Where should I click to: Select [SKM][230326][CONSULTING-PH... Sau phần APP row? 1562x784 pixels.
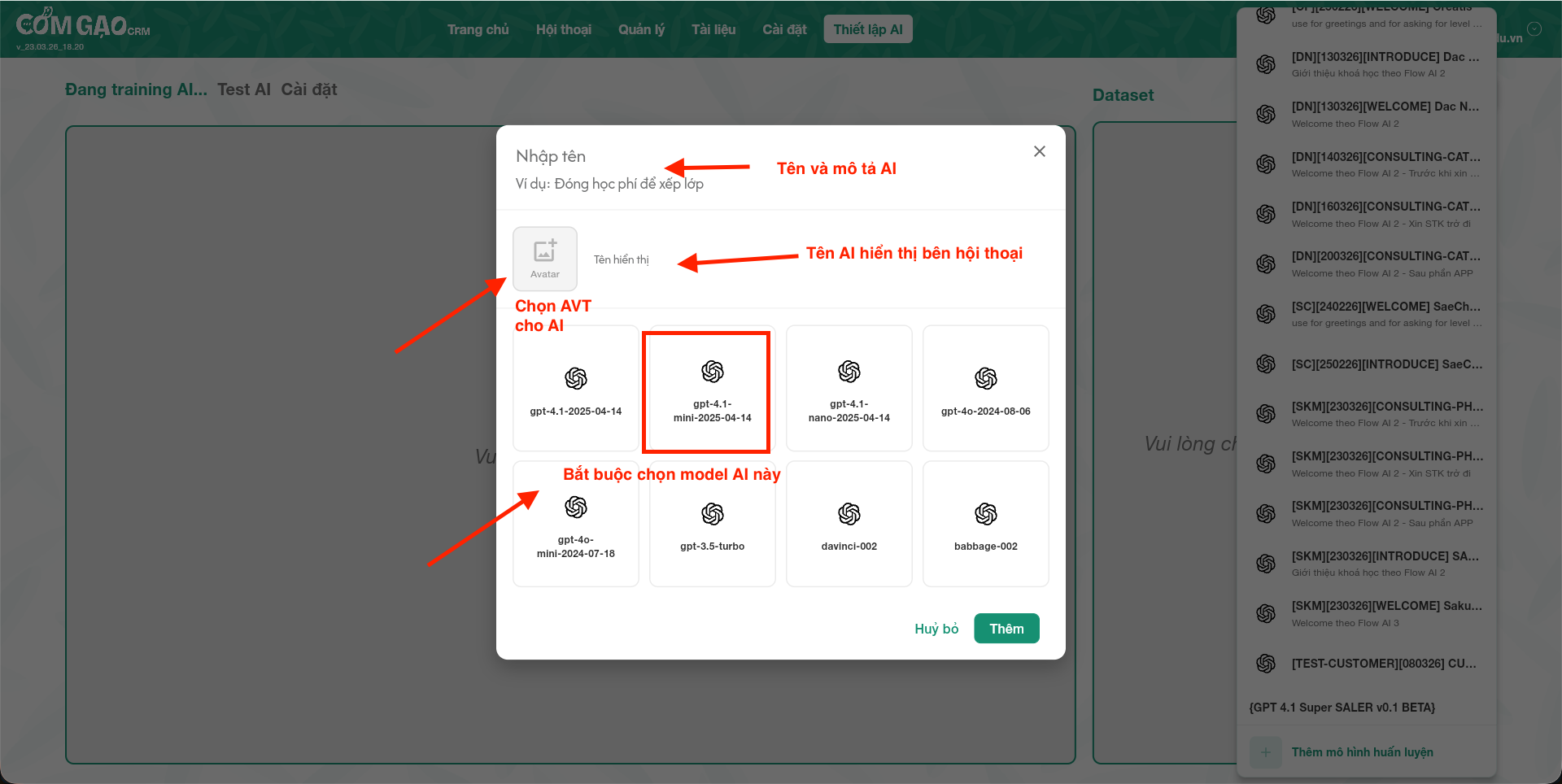(1368, 513)
